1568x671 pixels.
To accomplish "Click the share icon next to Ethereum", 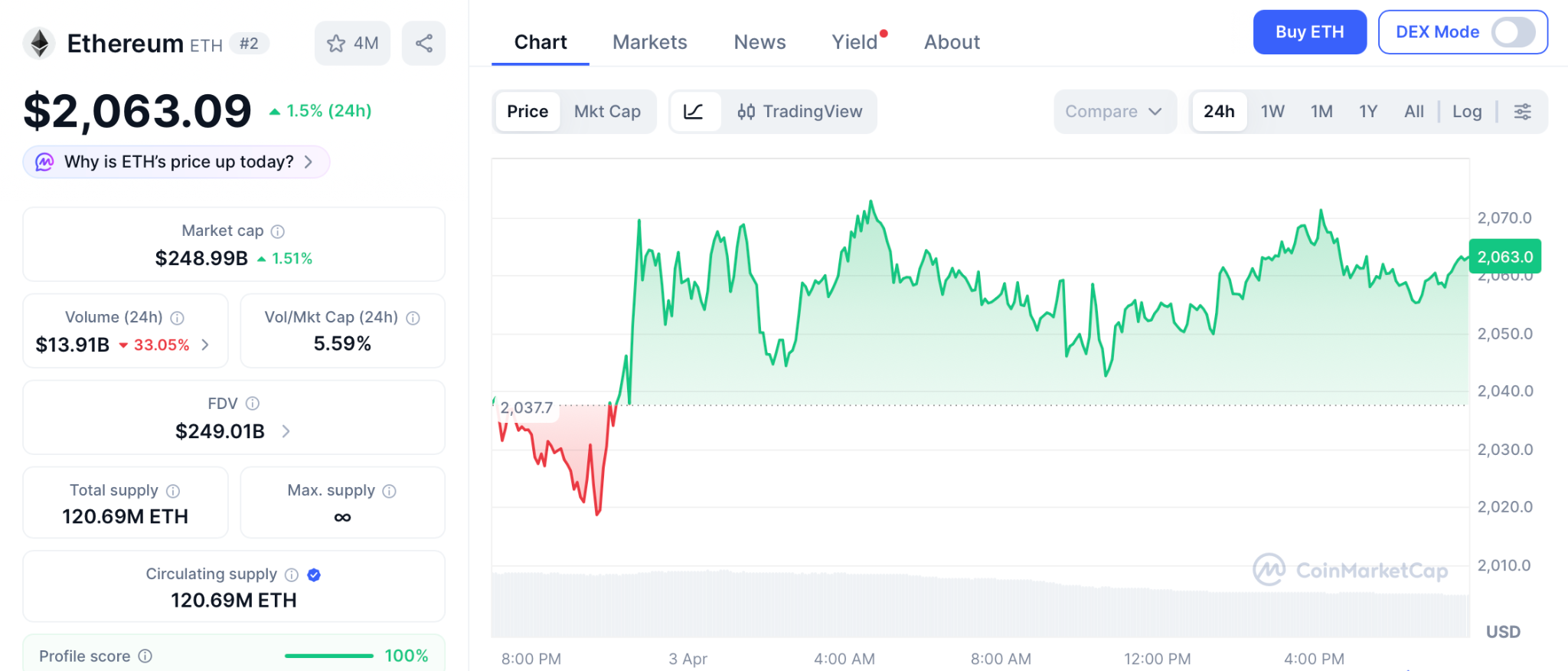I will pos(423,43).
